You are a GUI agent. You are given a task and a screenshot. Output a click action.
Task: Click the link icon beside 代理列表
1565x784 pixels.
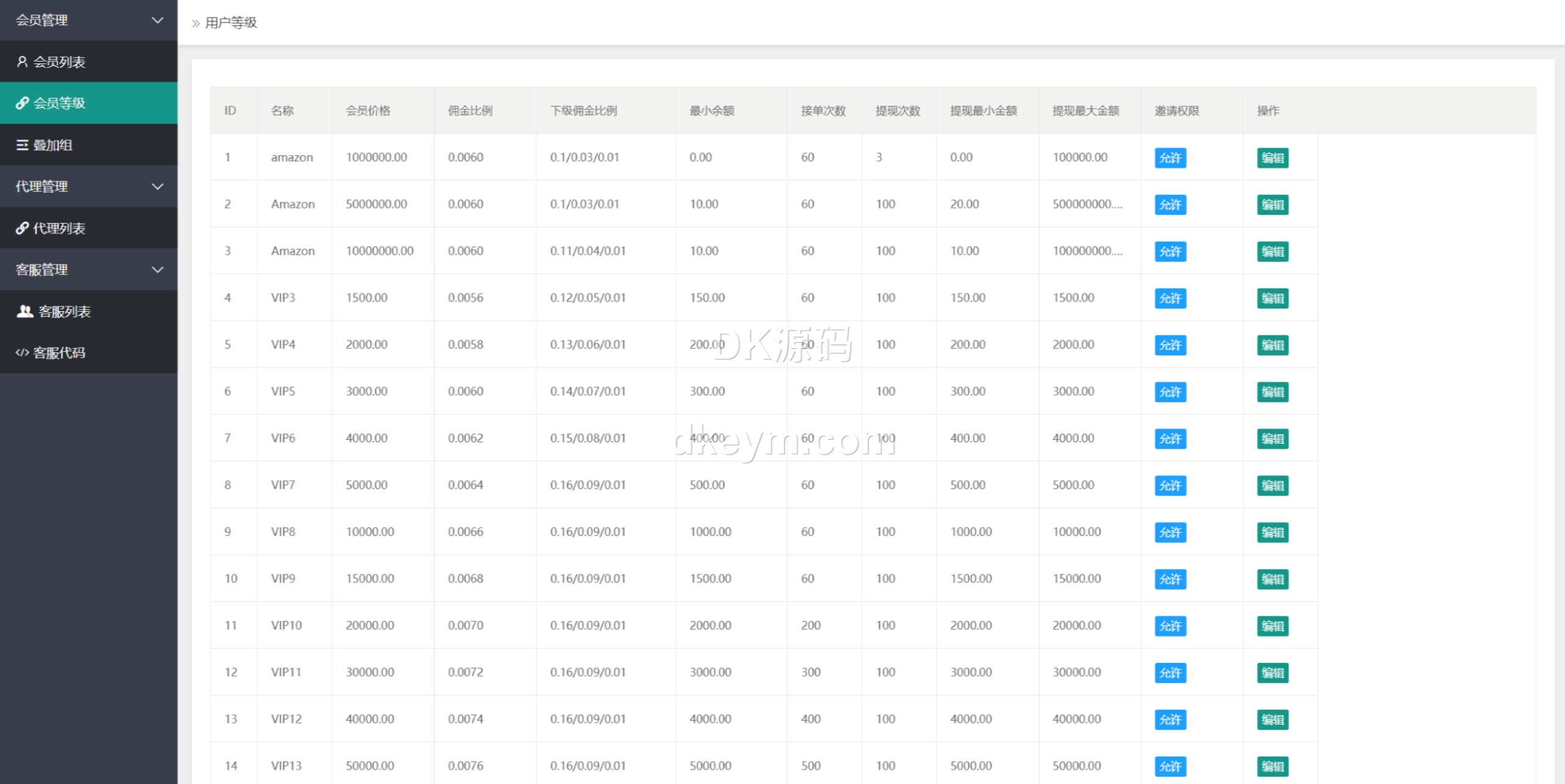(x=22, y=228)
